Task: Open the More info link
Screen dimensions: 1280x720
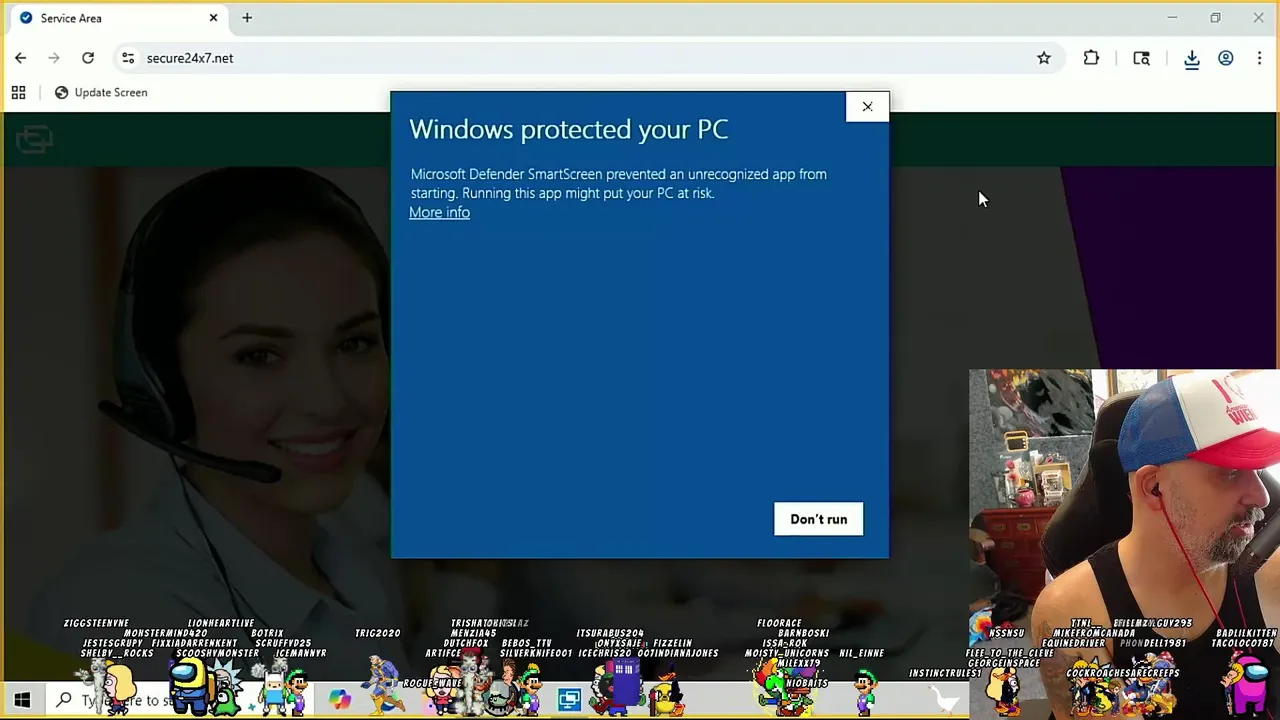Action: pos(439,212)
